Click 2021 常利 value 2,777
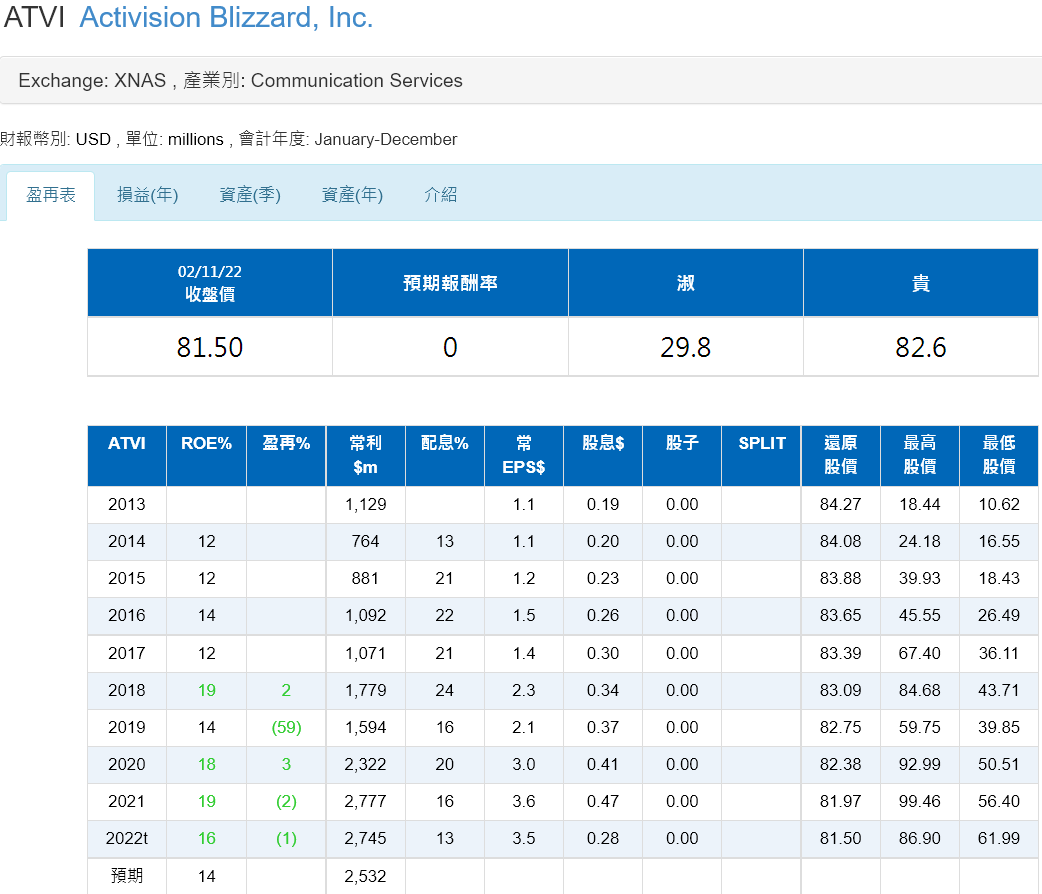The height and width of the screenshot is (894, 1042). [365, 802]
